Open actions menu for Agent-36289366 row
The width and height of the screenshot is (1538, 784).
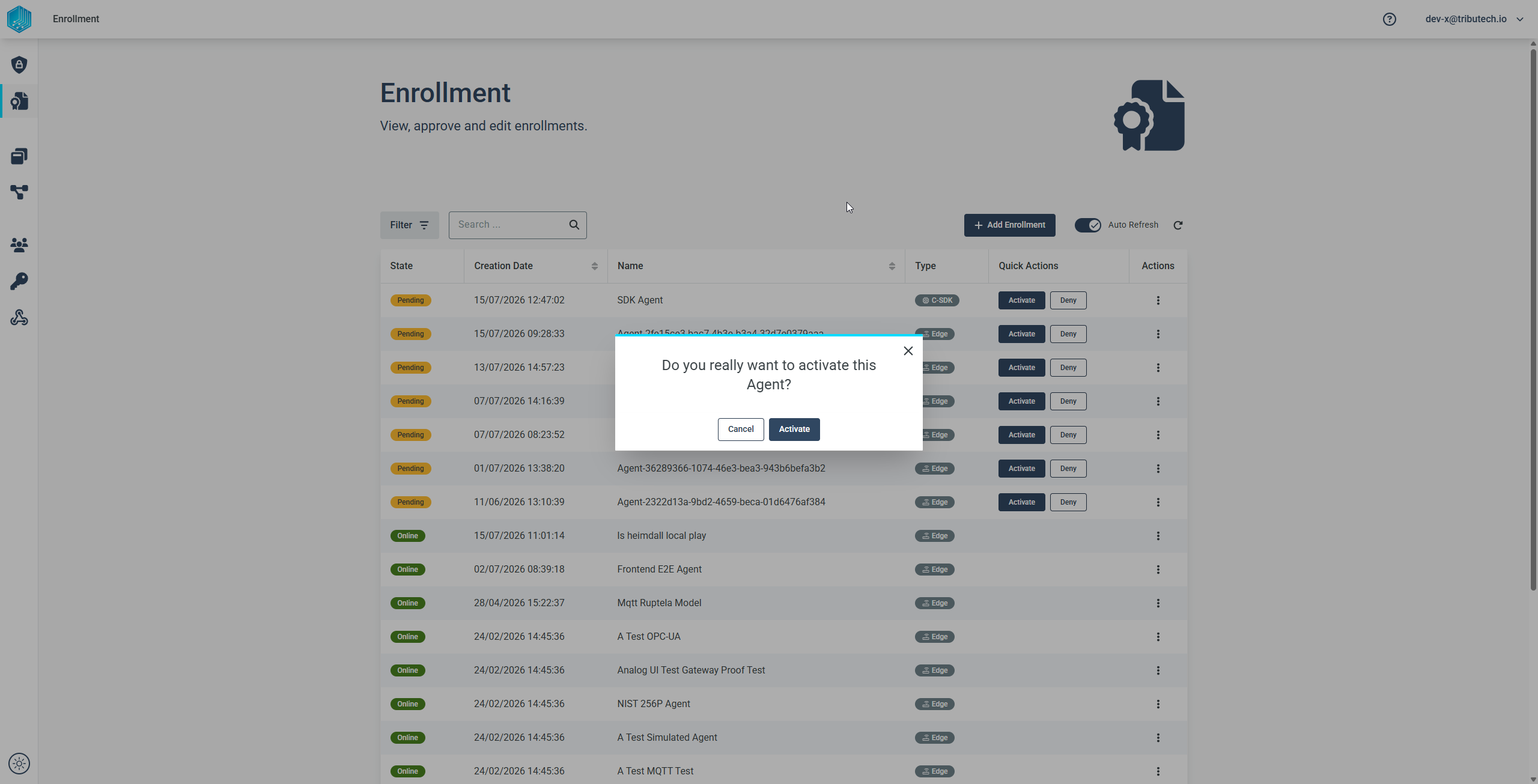(x=1158, y=469)
